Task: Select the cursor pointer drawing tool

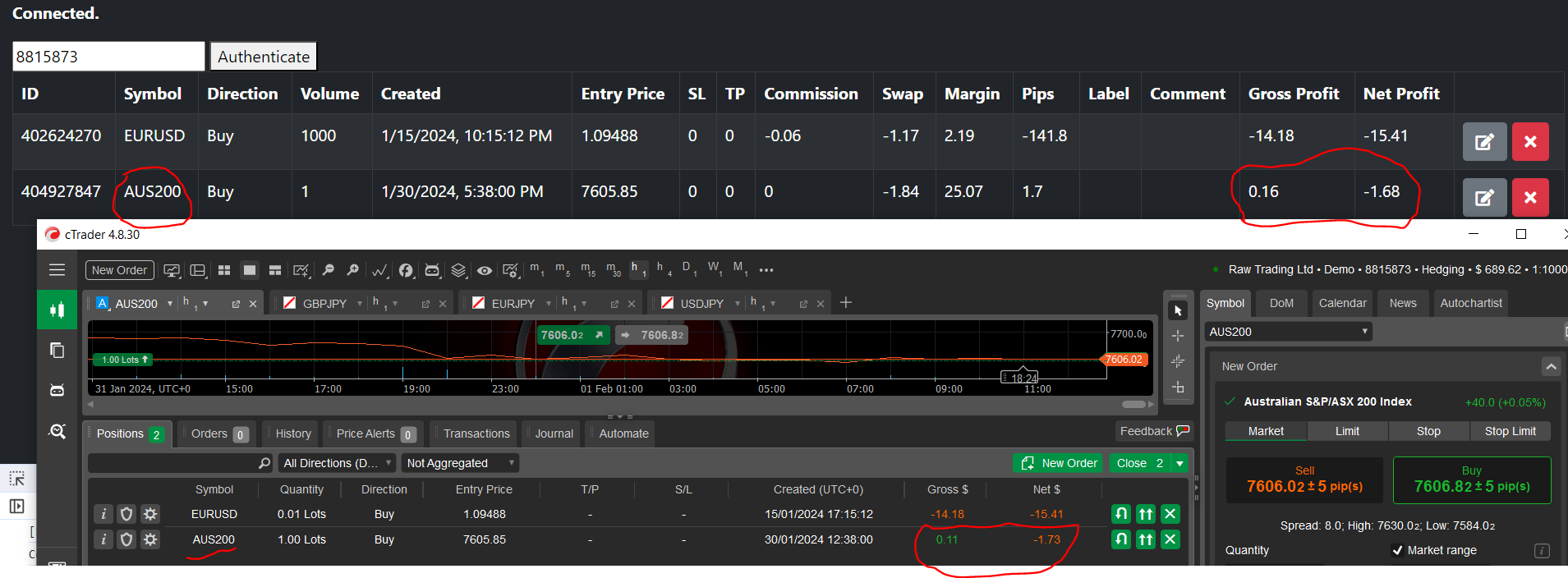Action: click(x=1178, y=310)
